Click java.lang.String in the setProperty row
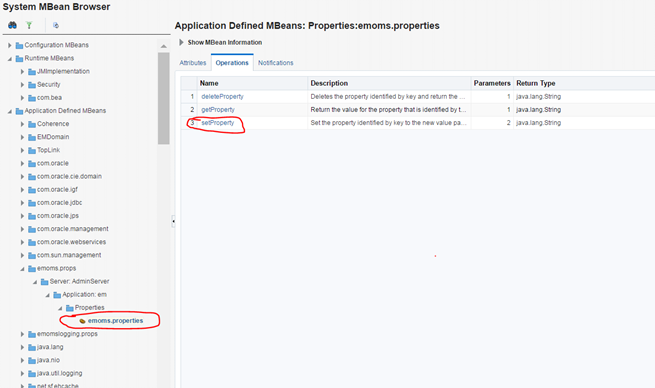655x388 pixels. tap(538, 123)
